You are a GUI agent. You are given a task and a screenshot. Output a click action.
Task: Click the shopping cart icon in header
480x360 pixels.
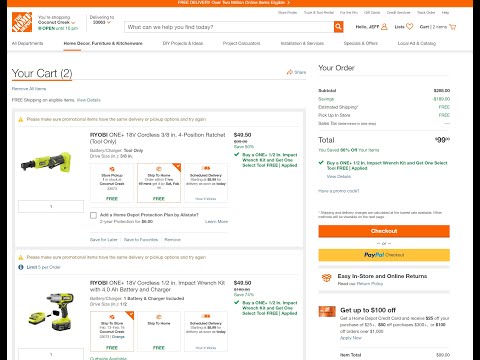click(x=453, y=27)
